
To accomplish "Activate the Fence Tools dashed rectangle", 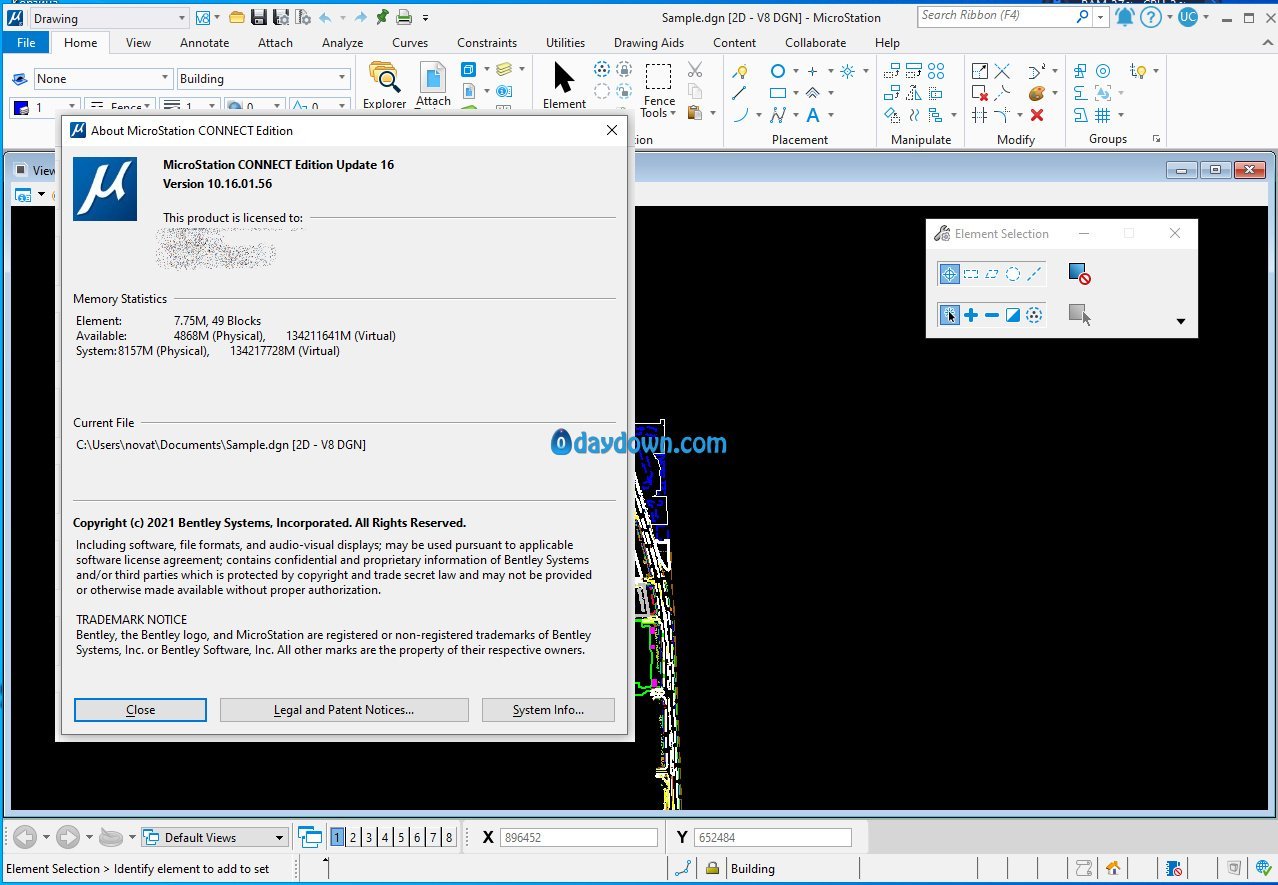I will (x=658, y=77).
